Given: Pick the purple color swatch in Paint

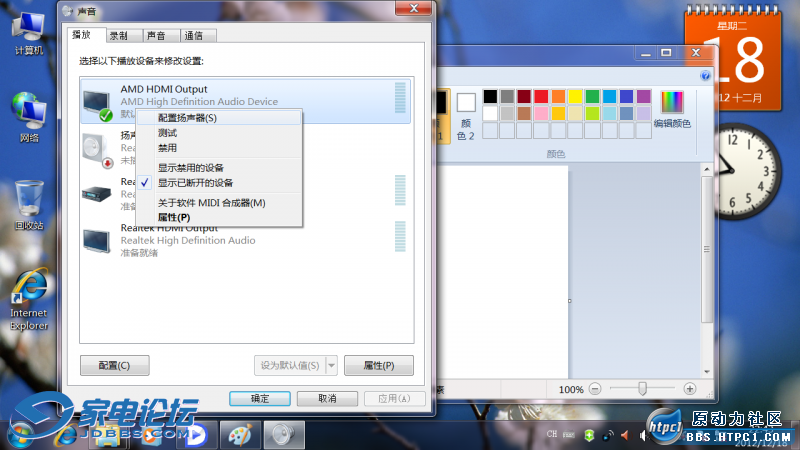Looking at the screenshot, I should pyautogui.click(x=644, y=96).
